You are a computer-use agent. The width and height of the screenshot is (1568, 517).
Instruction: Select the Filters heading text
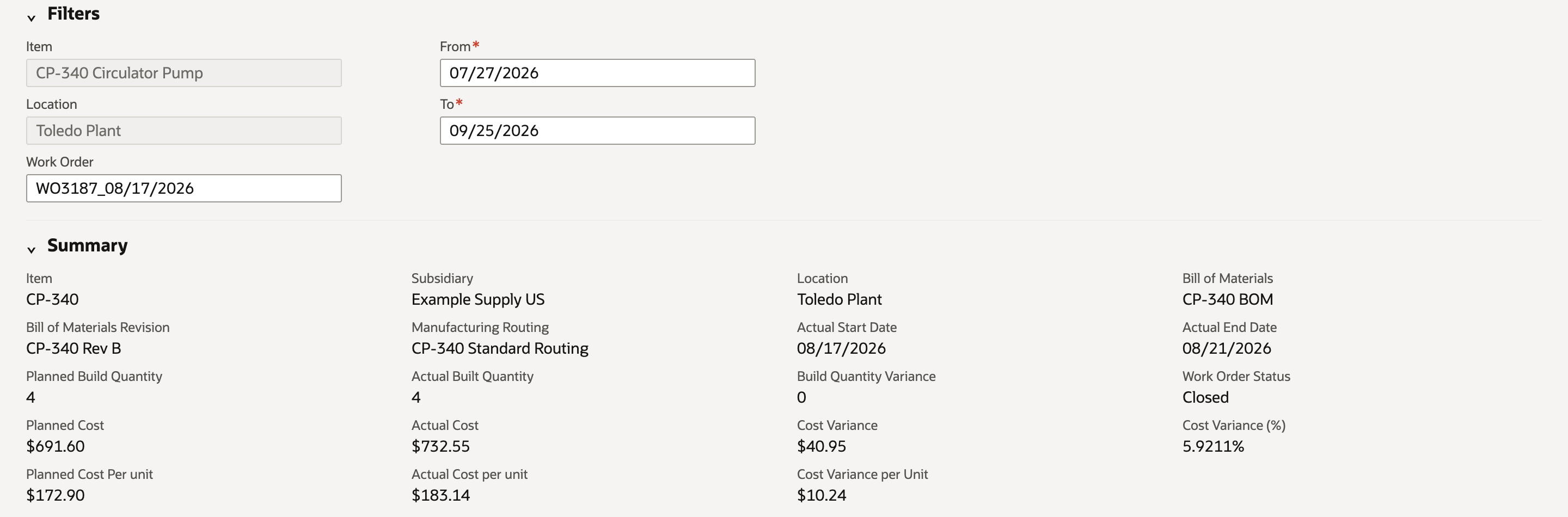coord(73,14)
